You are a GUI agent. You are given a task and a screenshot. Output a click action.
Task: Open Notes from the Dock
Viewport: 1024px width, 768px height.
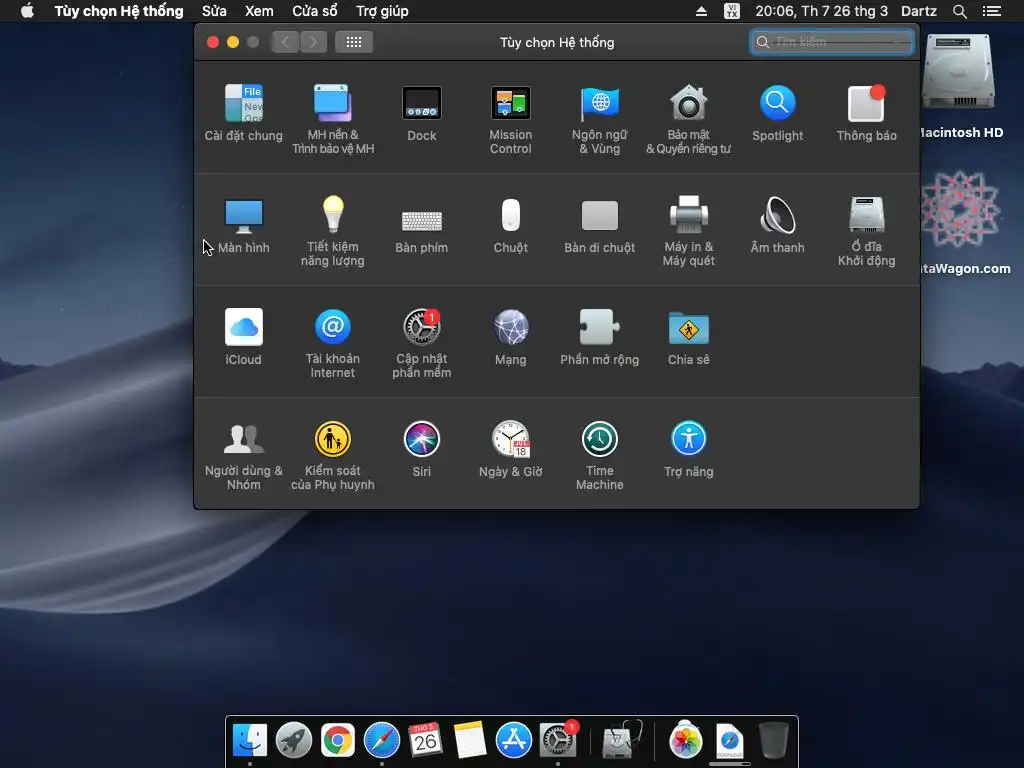coord(470,741)
